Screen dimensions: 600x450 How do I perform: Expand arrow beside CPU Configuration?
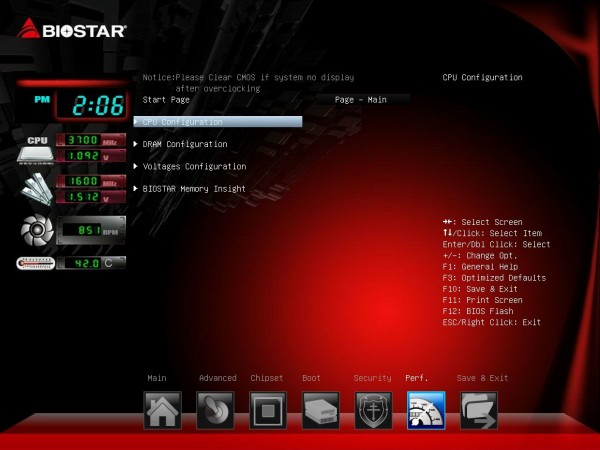click(136, 121)
